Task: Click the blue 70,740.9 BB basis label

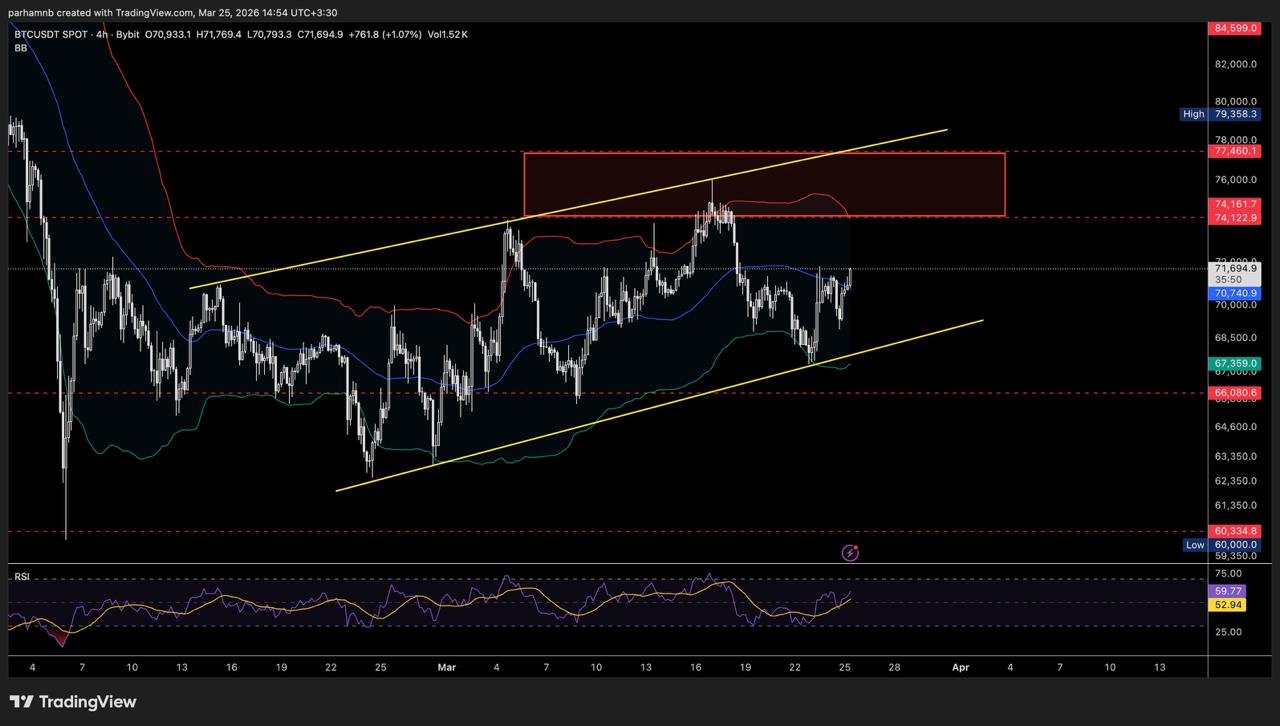Action: coord(1235,294)
